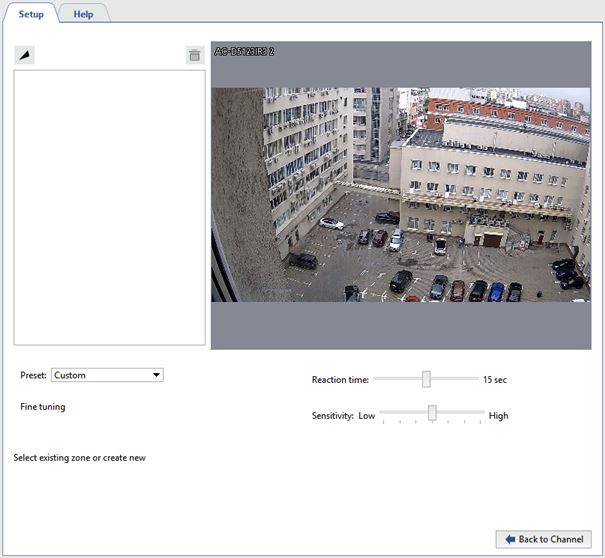Click the Select existing zone hint text
The height and width of the screenshot is (558, 605).
[x=80, y=458]
